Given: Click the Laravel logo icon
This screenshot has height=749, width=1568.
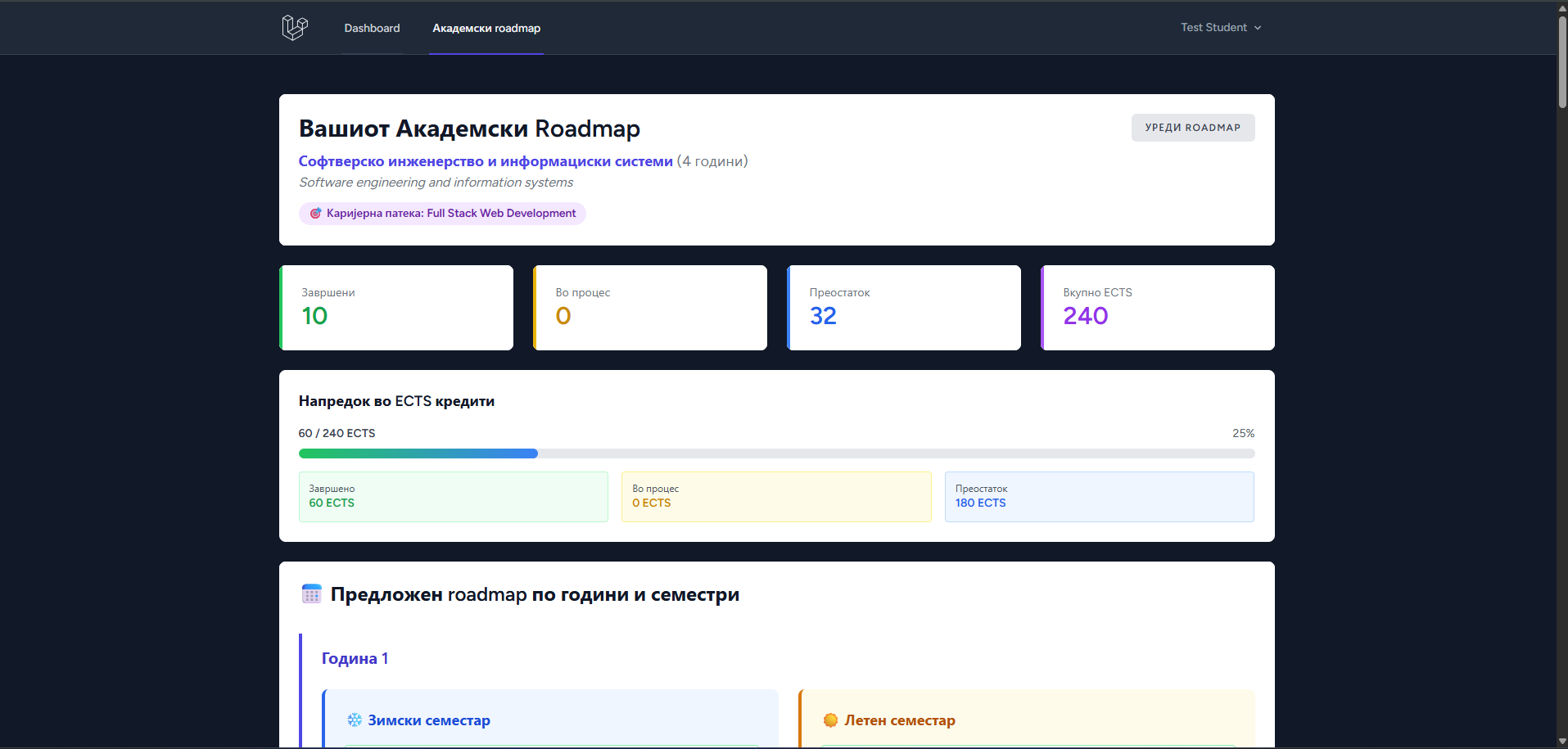Looking at the screenshot, I should 294,28.
